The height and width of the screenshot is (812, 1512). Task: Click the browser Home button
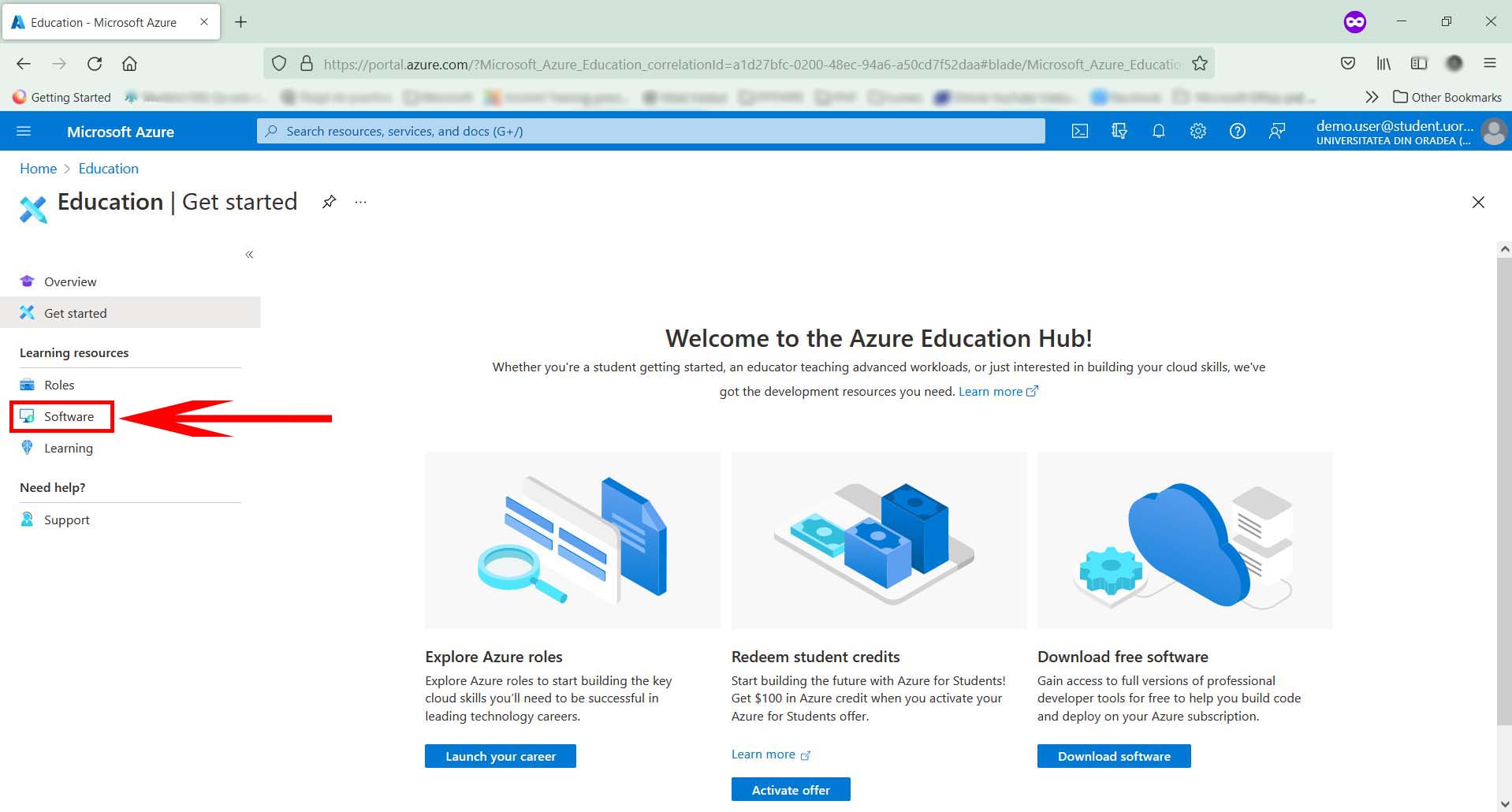[129, 64]
